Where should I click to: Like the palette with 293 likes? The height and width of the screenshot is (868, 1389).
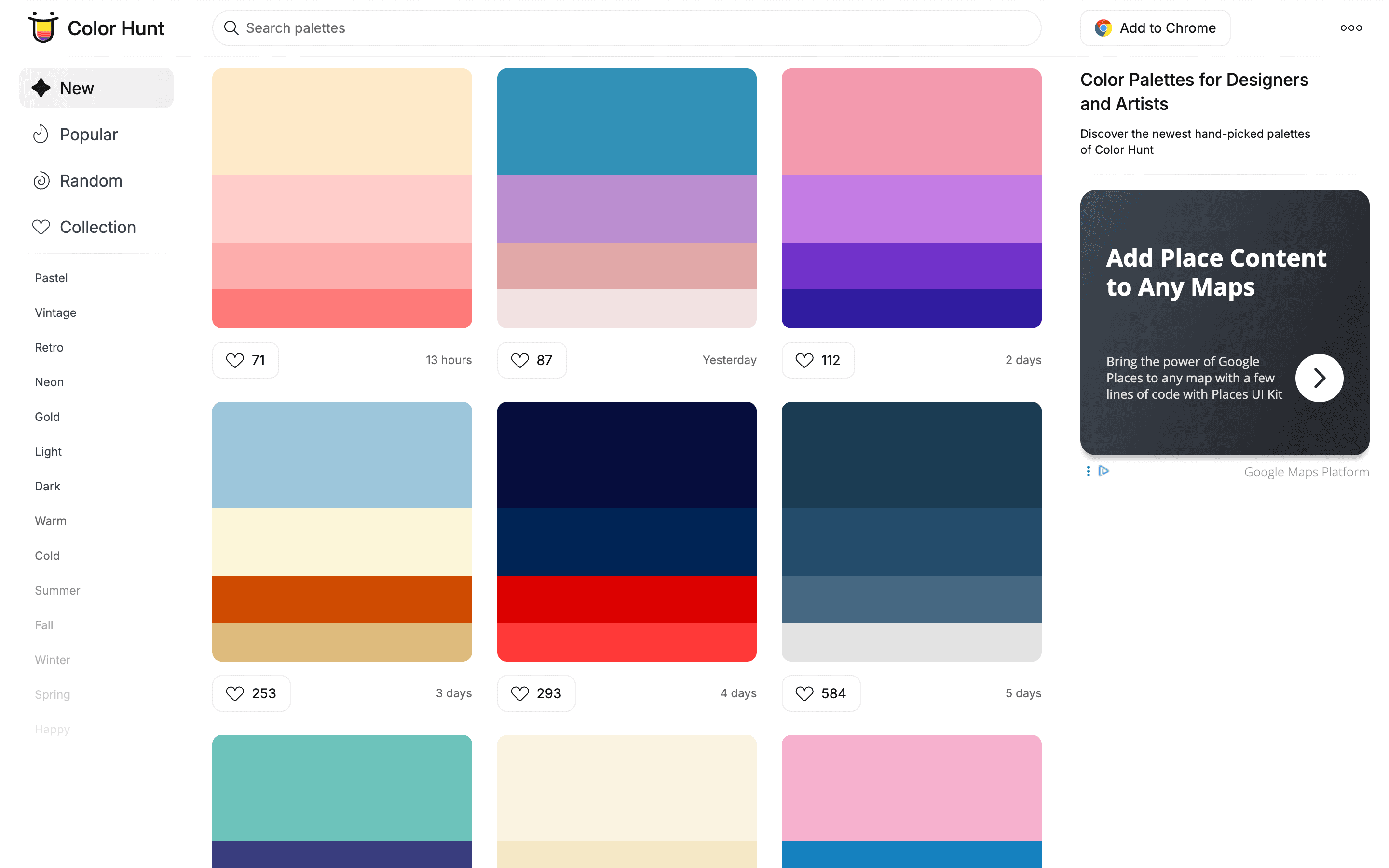pyautogui.click(x=536, y=693)
